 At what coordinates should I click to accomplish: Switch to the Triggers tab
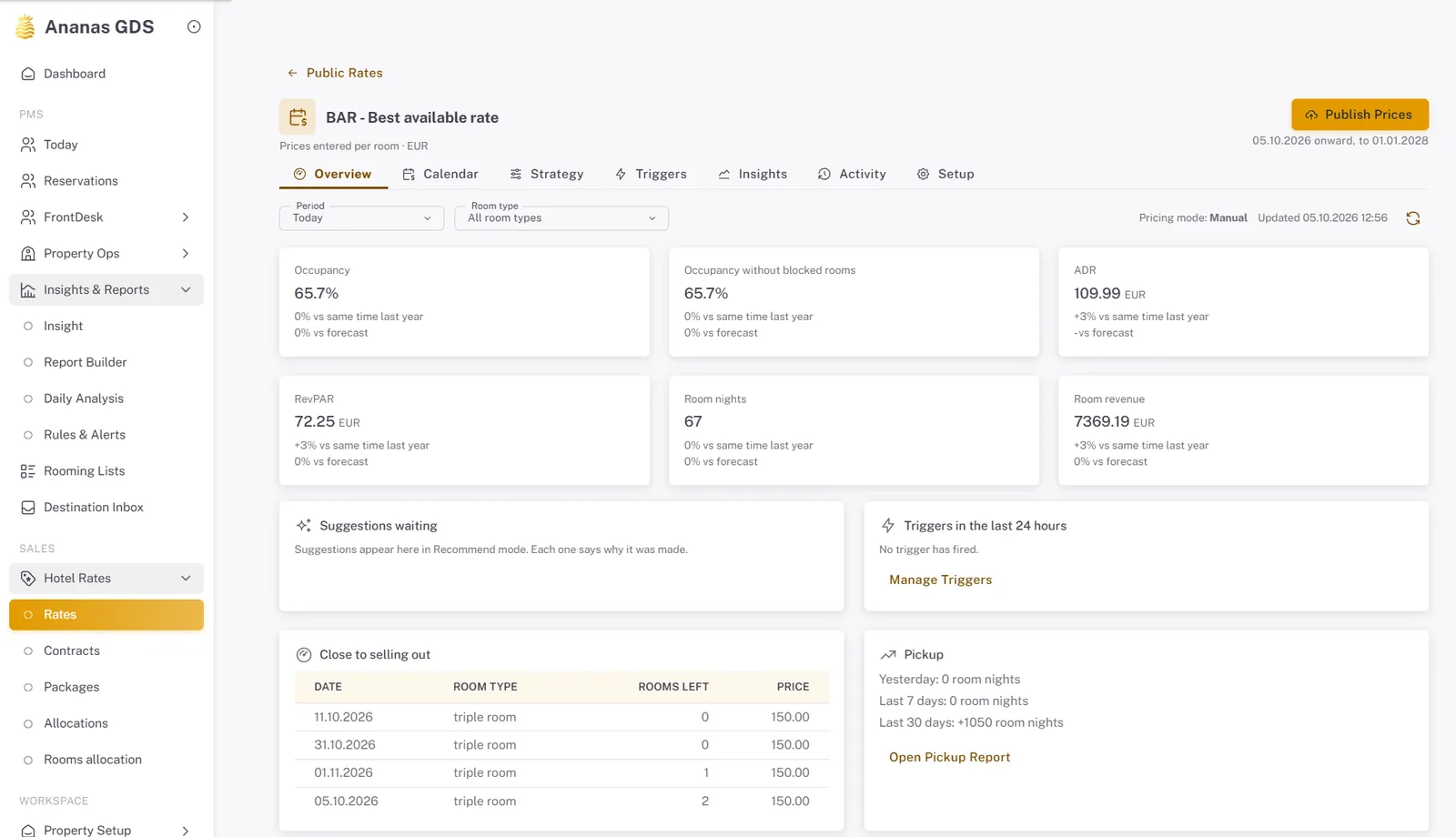coord(651,174)
